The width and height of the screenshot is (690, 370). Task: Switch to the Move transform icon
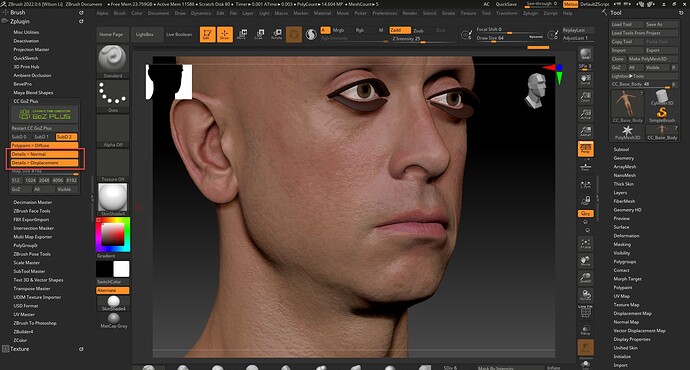[x=242, y=34]
